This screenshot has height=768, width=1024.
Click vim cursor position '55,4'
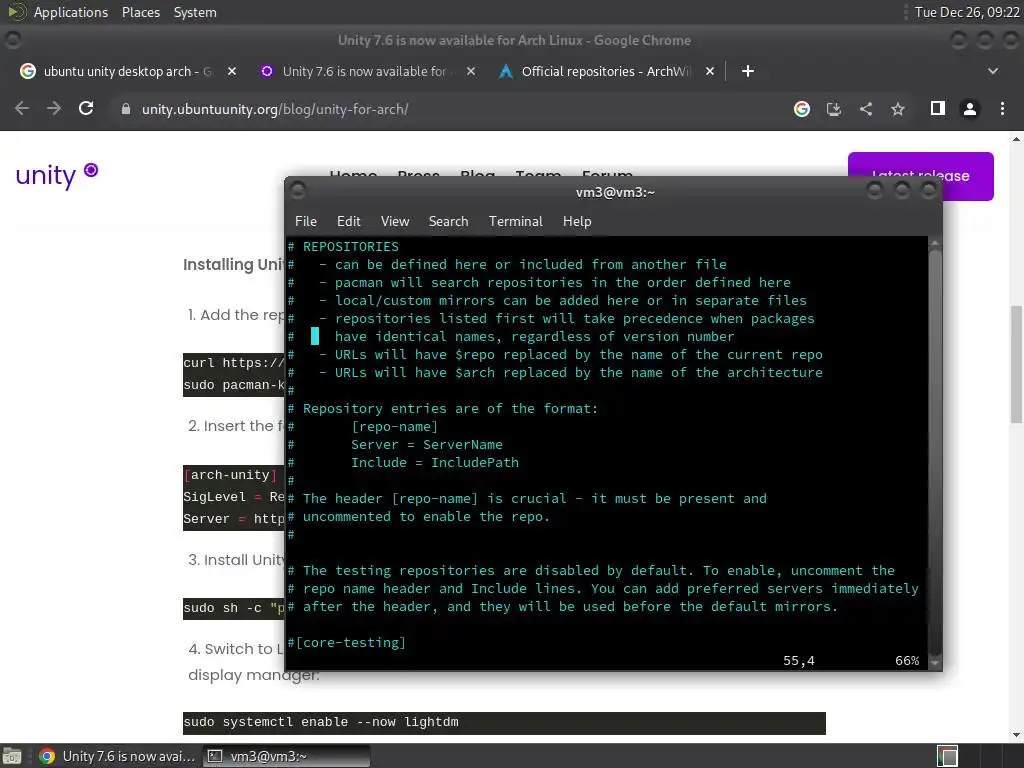point(799,661)
